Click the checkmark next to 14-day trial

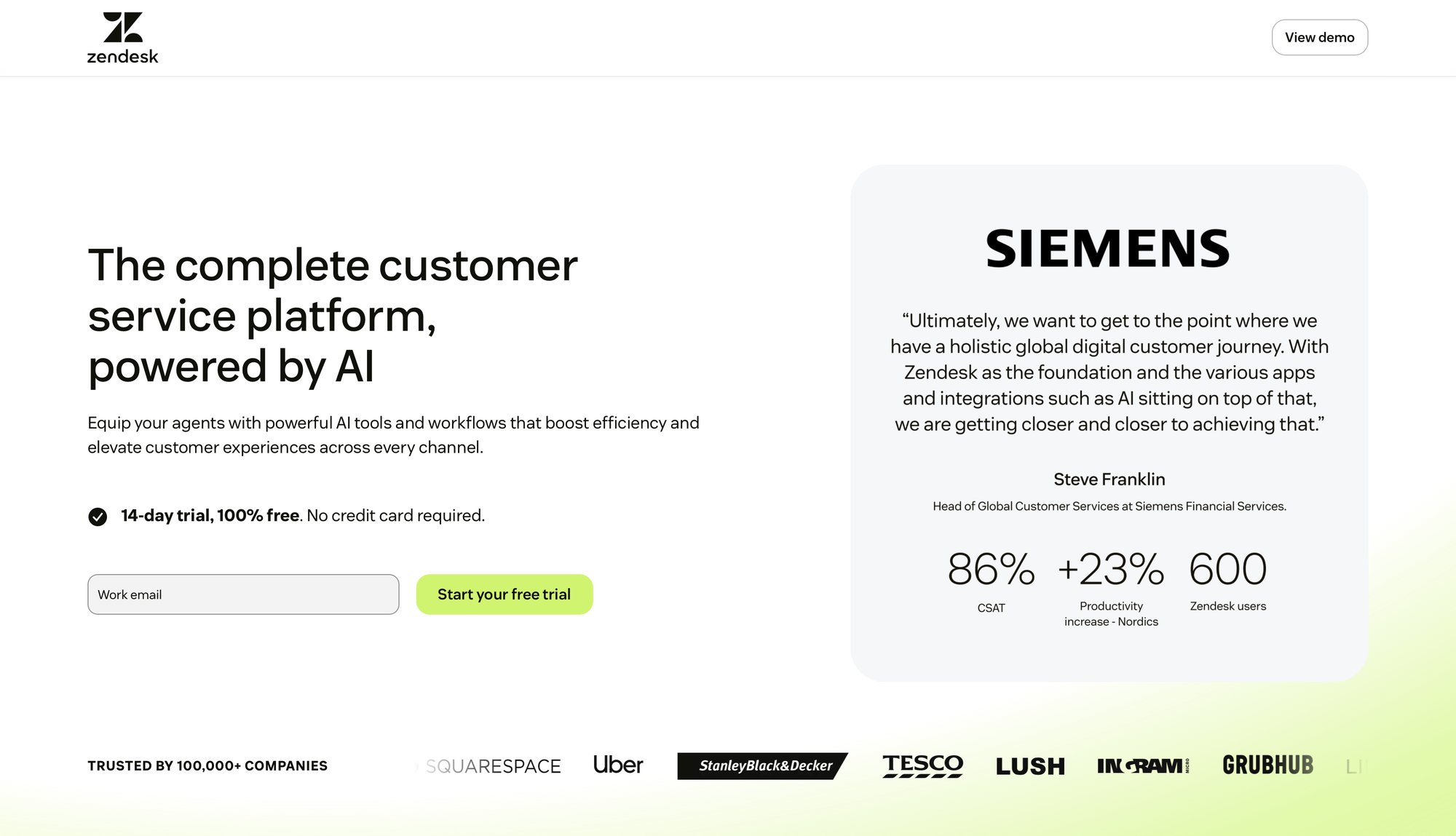pyautogui.click(x=98, y=517)
